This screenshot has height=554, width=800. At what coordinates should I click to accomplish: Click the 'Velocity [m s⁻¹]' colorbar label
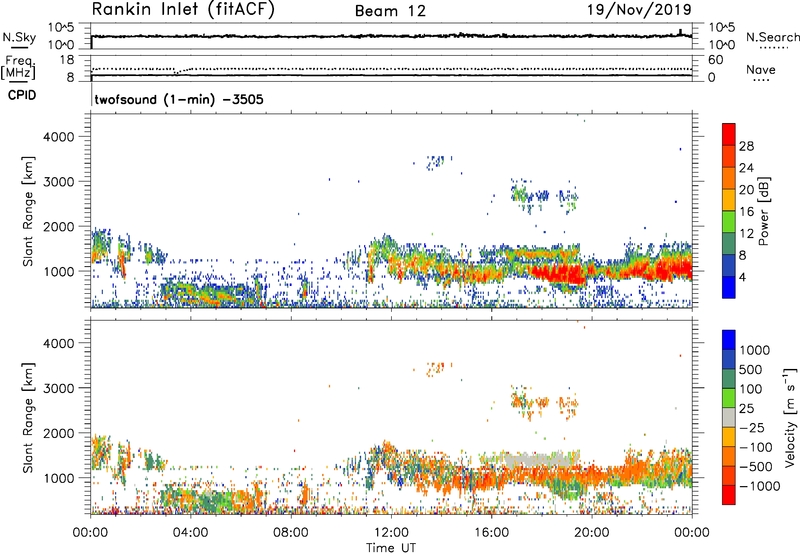[790, 417]
